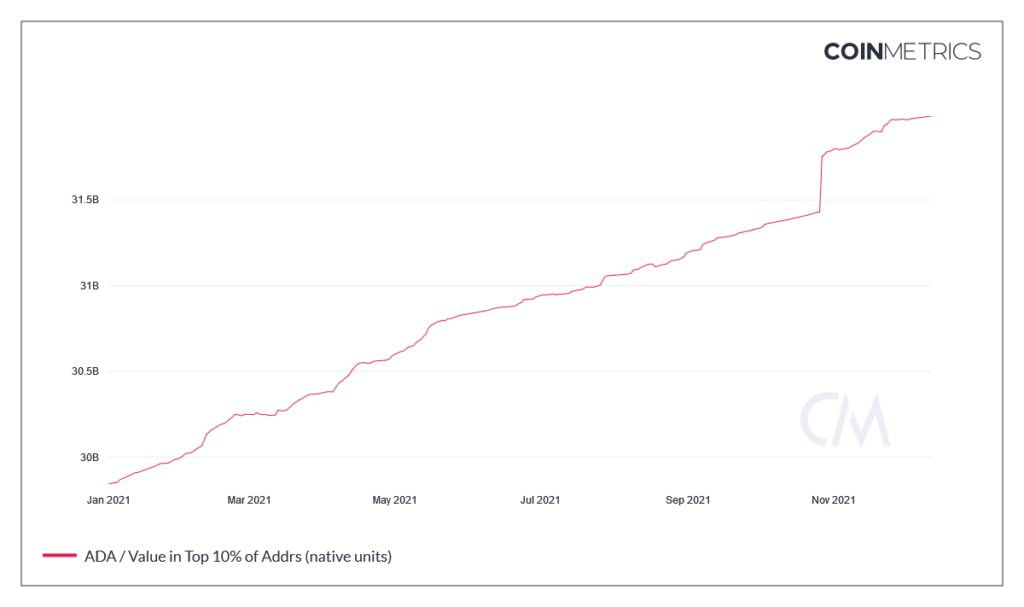Select the Jan 2021 x-axis label
The width and height of the screenshot is (1024, 607).
pyautogui.click(x=108, y=499)
